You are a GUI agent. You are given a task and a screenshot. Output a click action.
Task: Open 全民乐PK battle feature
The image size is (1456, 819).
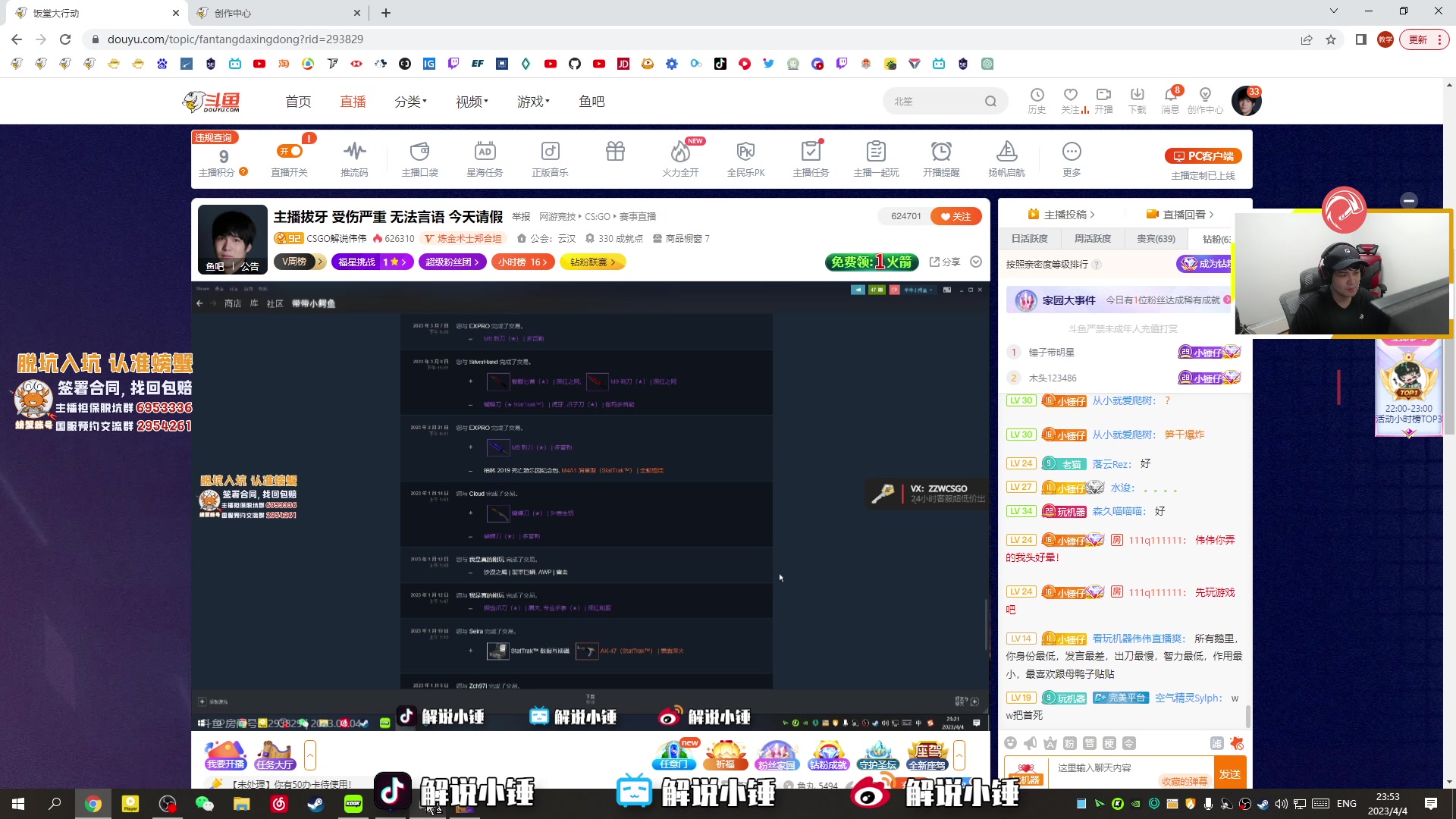(x=745, y=158)
